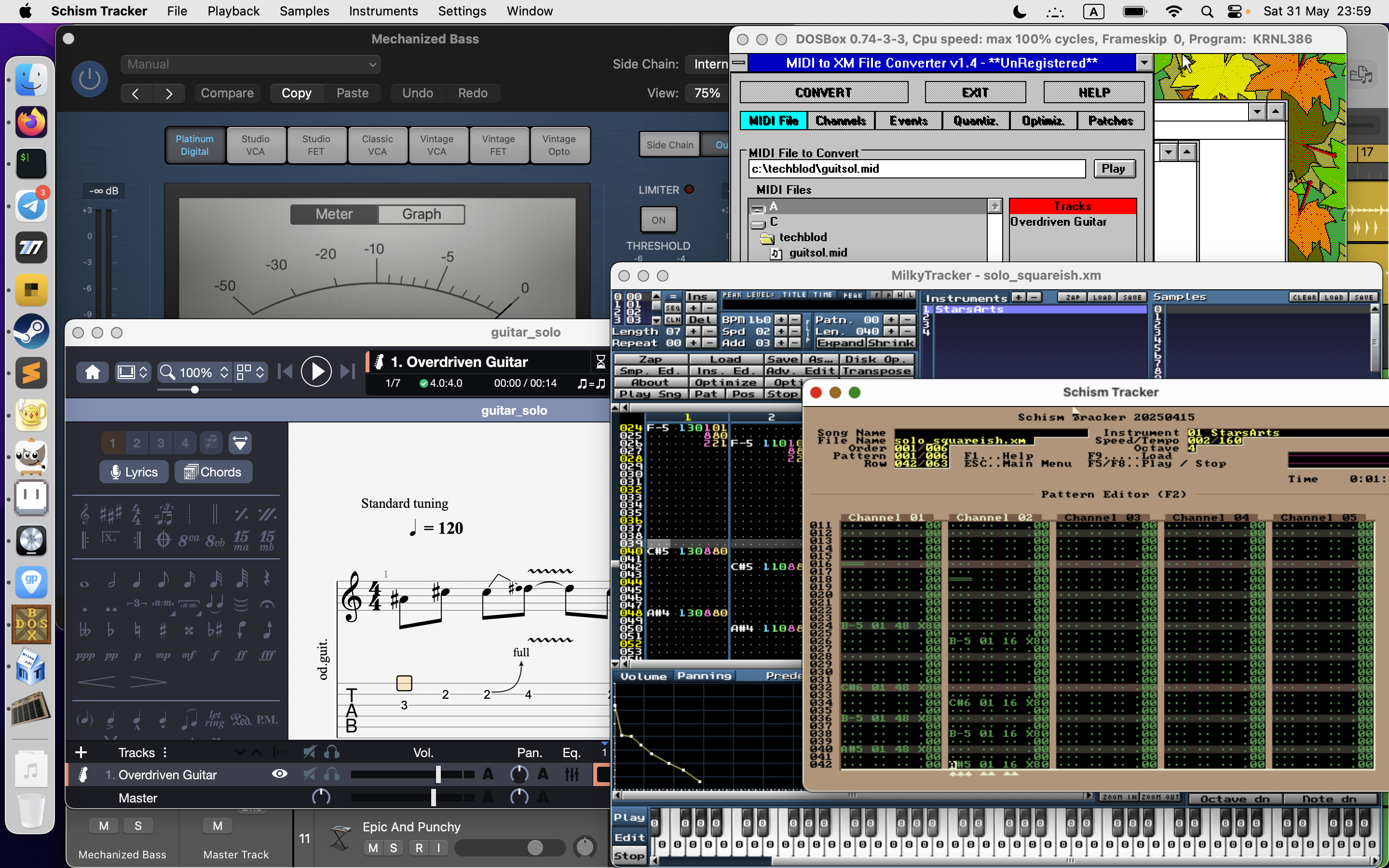Open equalizer icon for Overdriven Guitar
The width and height of the screenshot is (1389, 868).
point(572,774)
